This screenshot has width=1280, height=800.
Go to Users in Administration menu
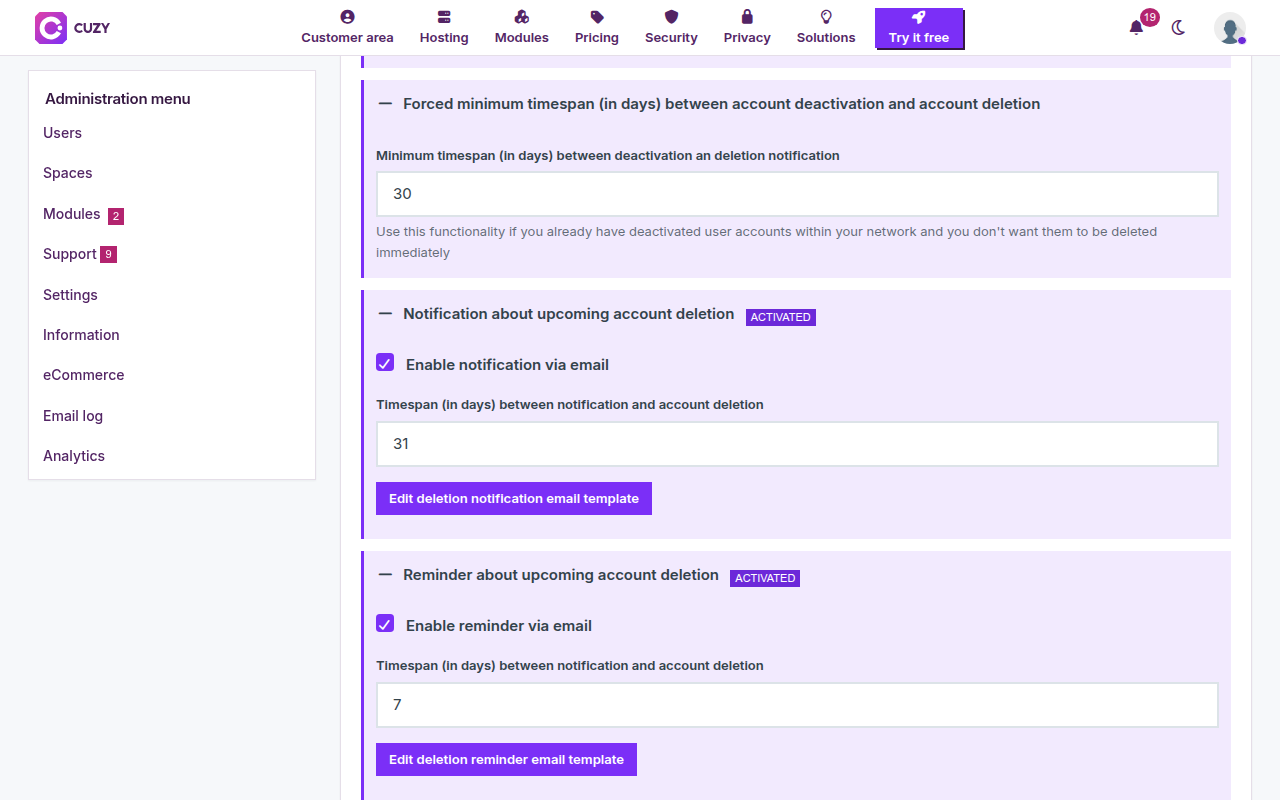pos(62,133)
